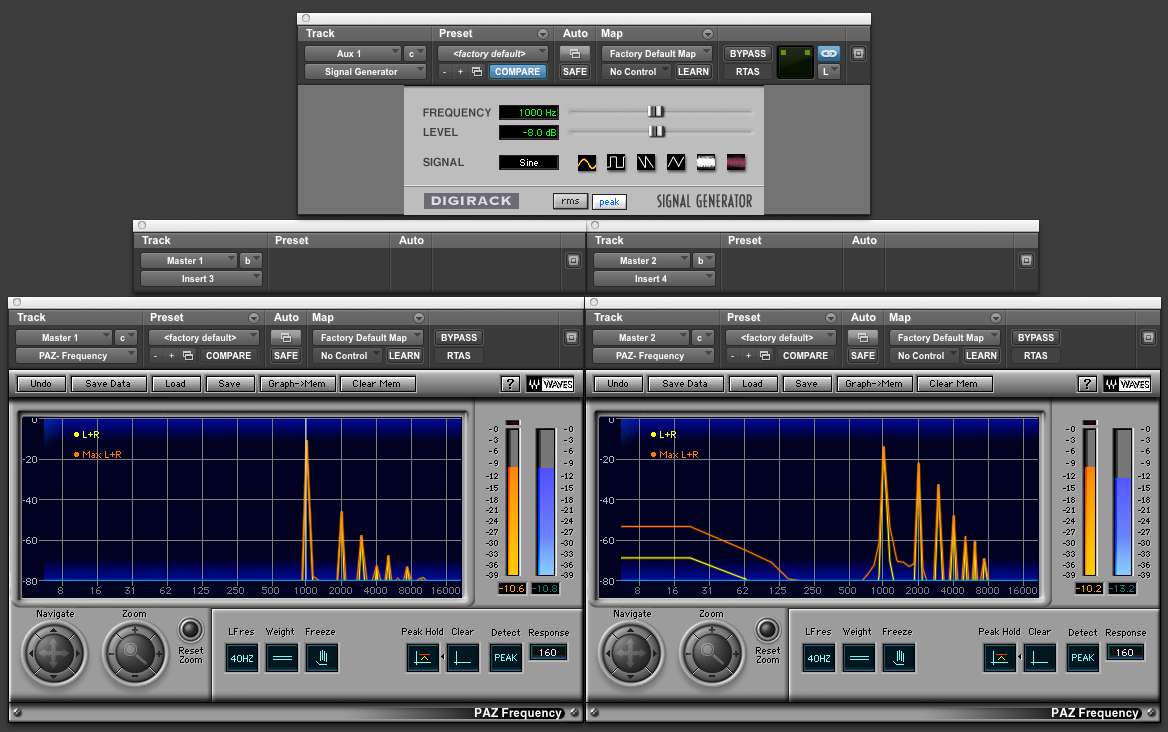This screenshot has height=732, width=1168.
Task: Click the Reset Zoom knob in Master 2 PAZ
Action: (767, 630)
